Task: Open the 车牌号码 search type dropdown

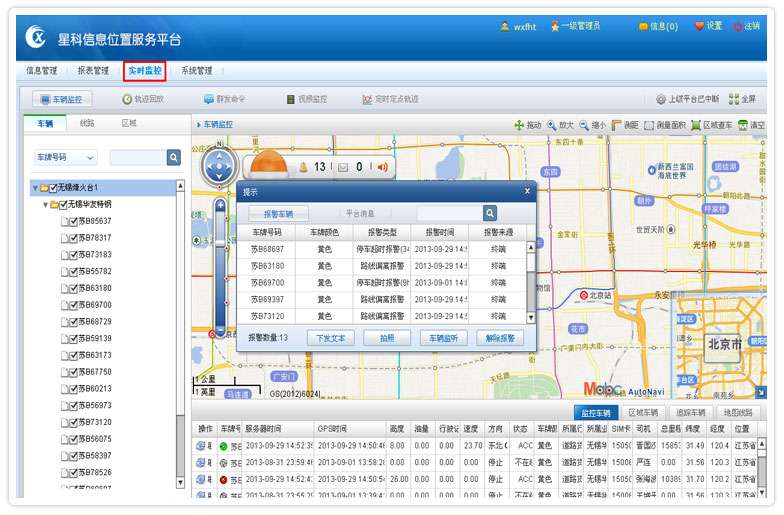Action: click(x=65, y=158)
